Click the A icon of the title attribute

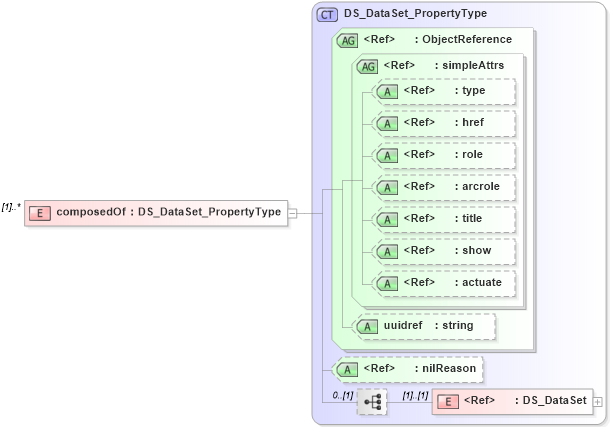[x=387, y=220]
